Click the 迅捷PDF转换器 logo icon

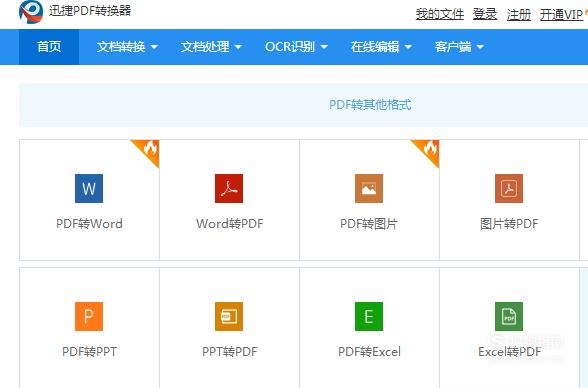click(x=31, y=11)
